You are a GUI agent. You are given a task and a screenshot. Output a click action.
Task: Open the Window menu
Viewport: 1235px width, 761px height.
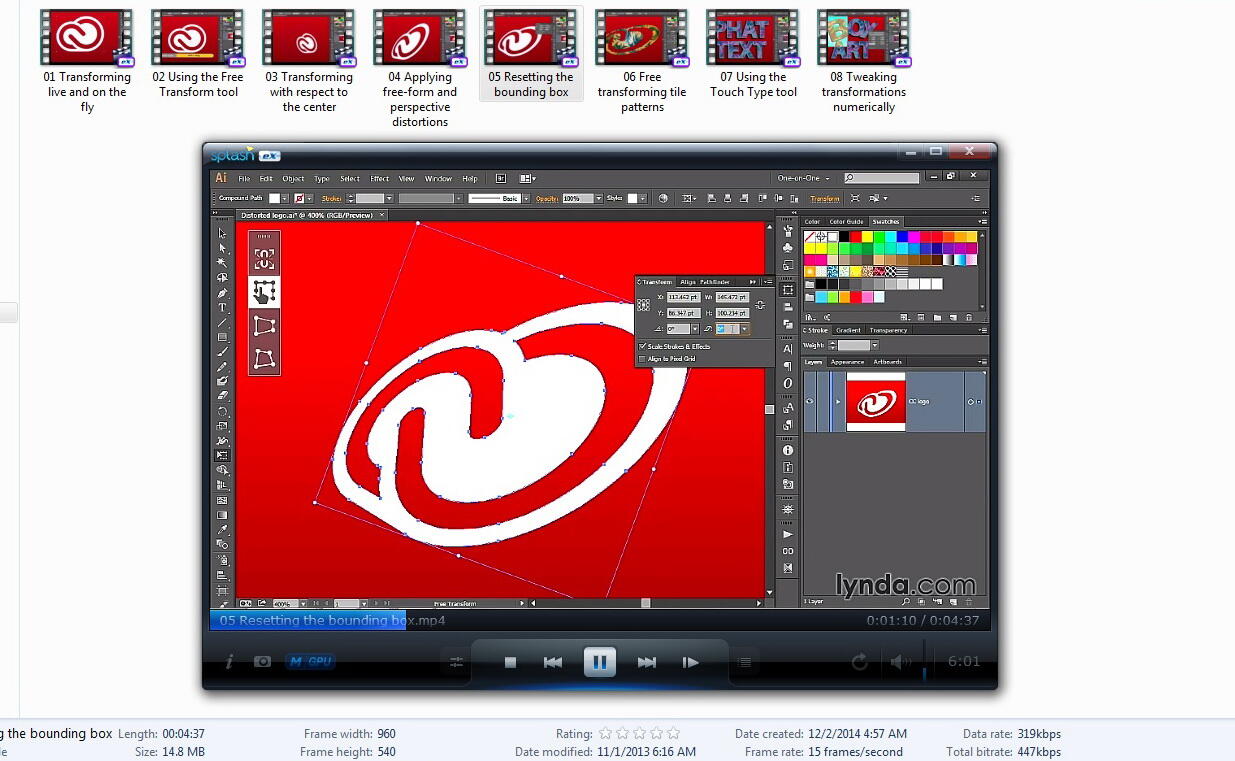(x=438, y=178)
